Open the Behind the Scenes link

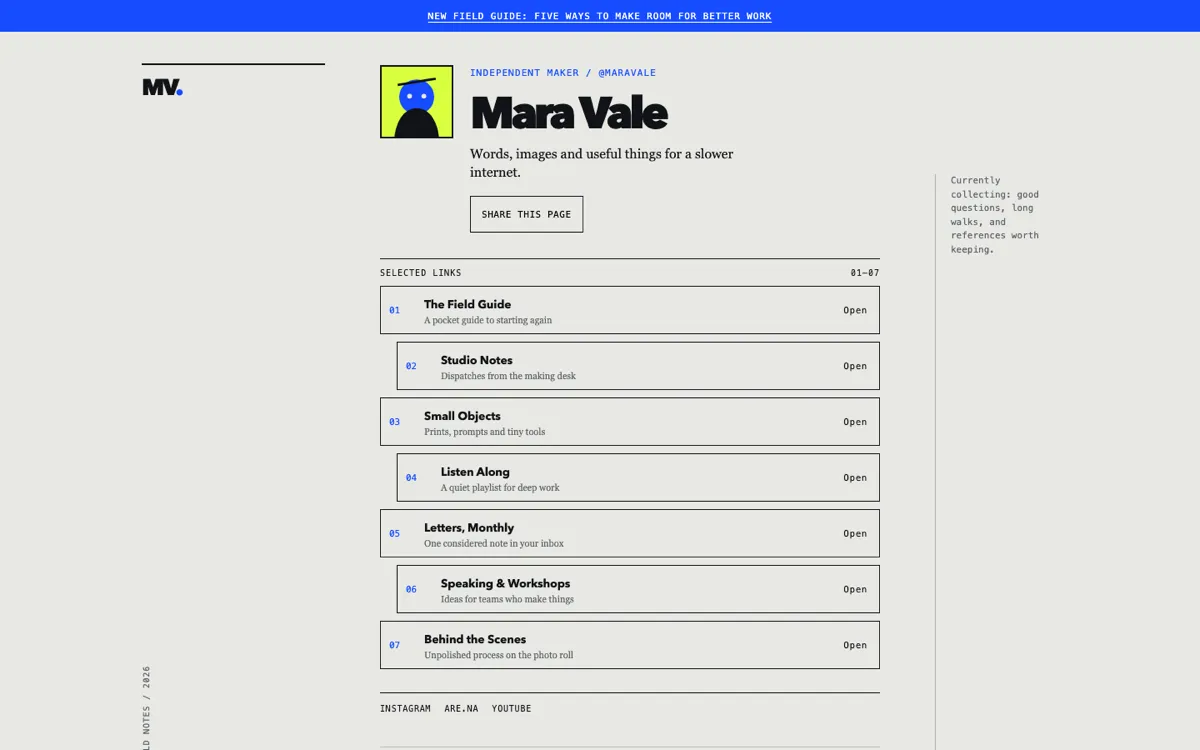point(630,645)
